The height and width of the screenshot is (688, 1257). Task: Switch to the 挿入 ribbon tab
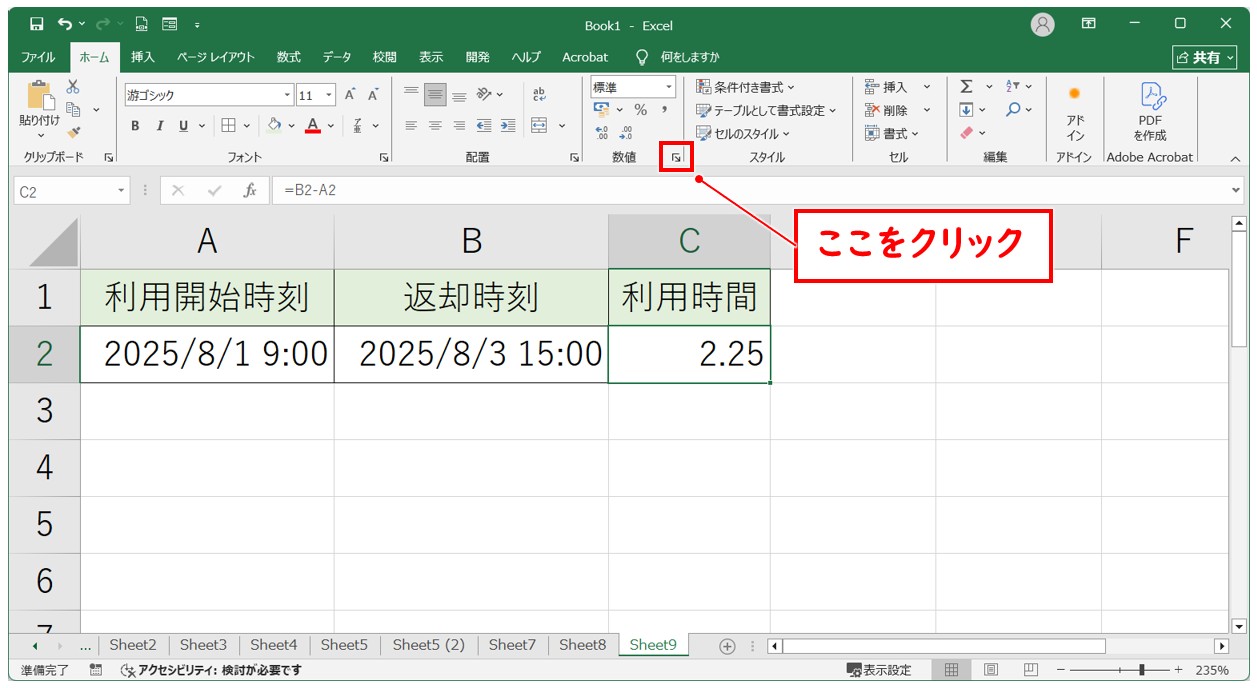tap(143, 57)
